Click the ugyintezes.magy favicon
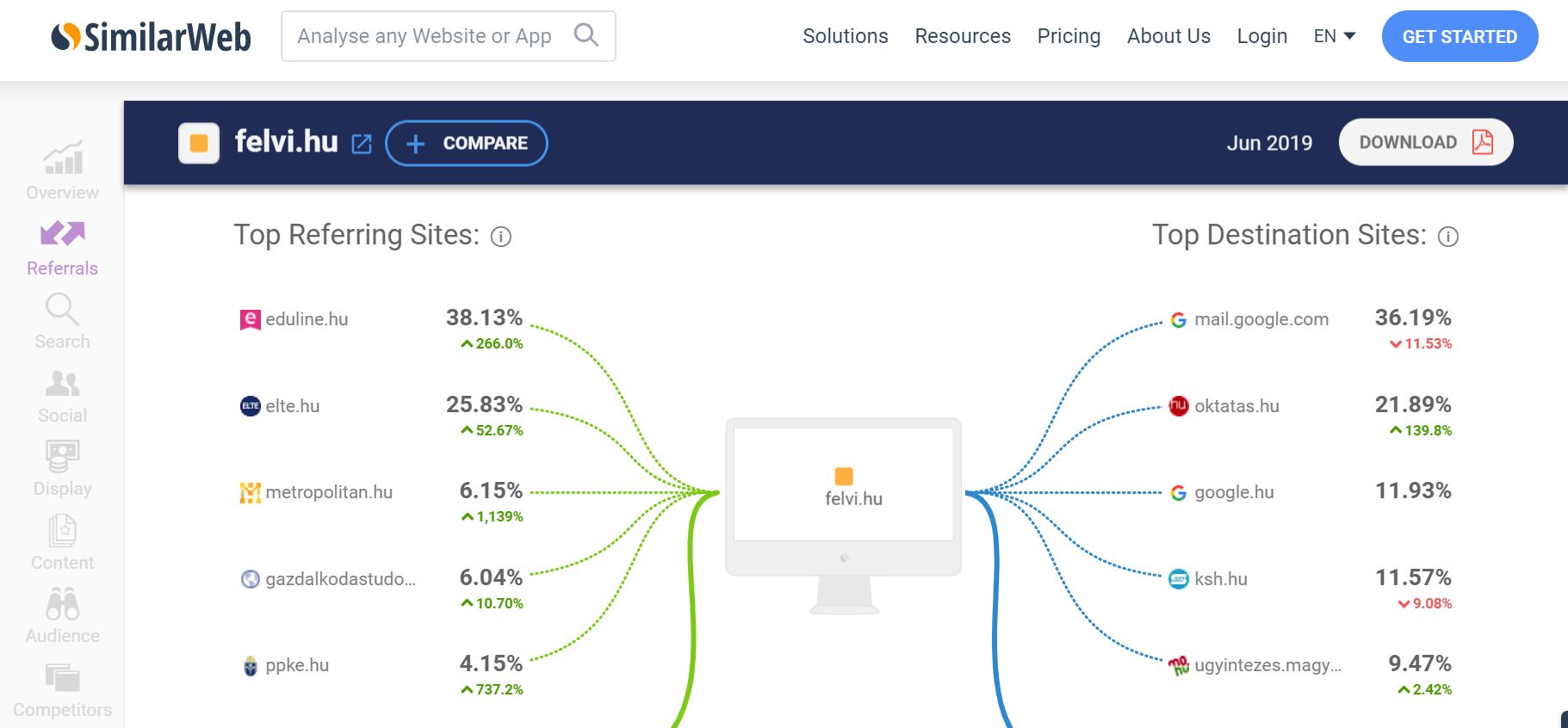 click(1179, 665)
